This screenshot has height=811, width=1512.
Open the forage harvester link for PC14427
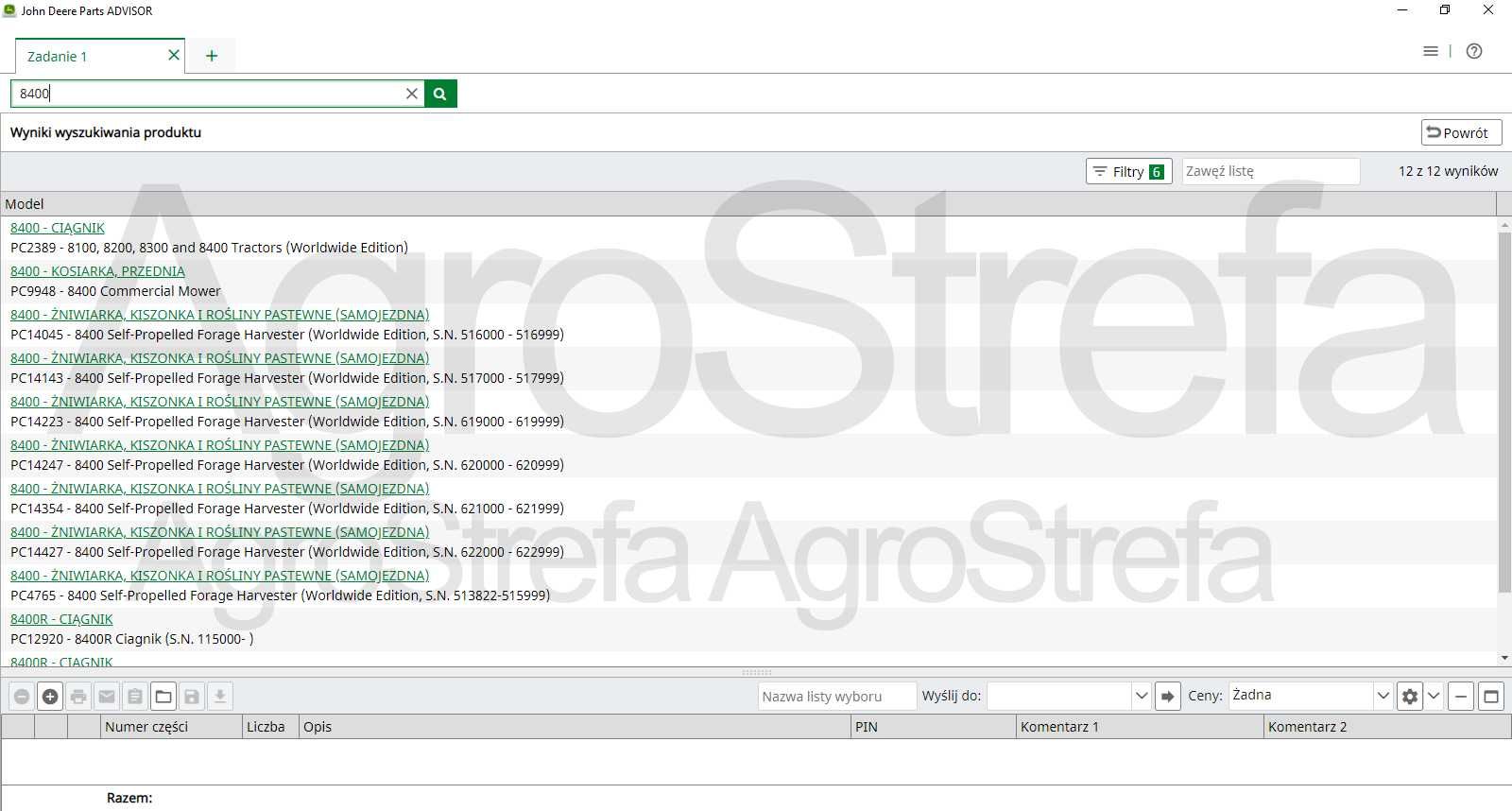[219, 532]
